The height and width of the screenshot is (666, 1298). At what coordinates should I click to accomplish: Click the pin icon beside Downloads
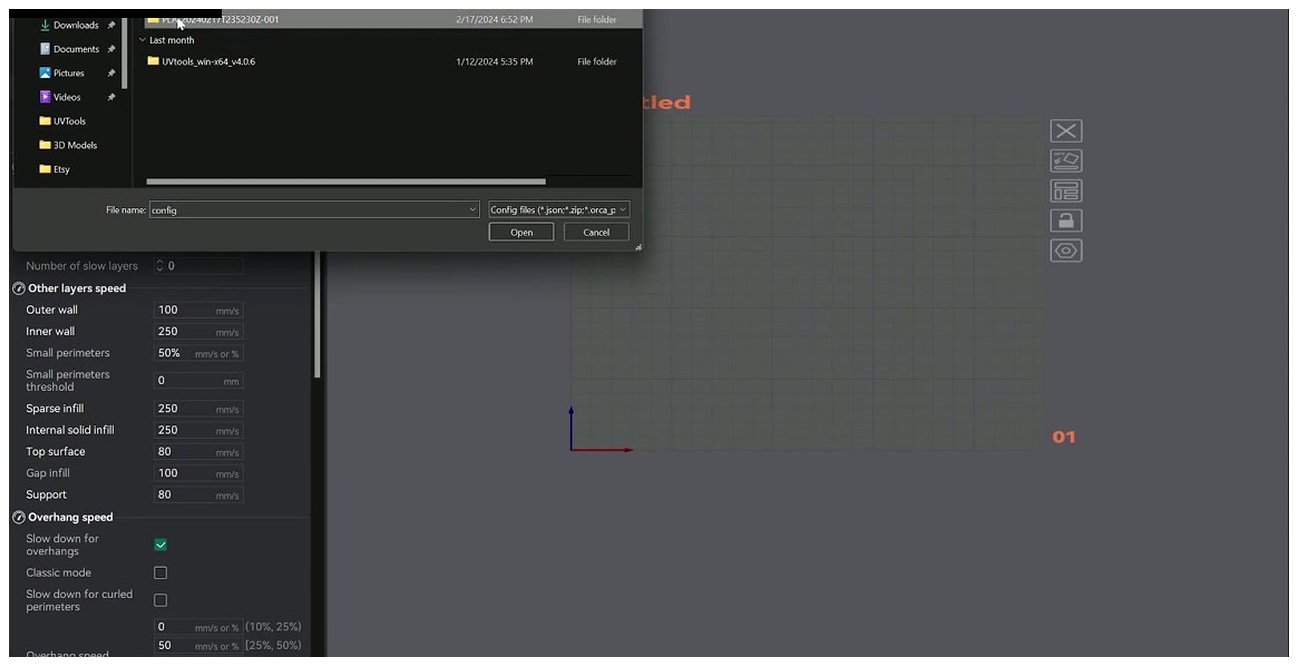pos(111,25)
